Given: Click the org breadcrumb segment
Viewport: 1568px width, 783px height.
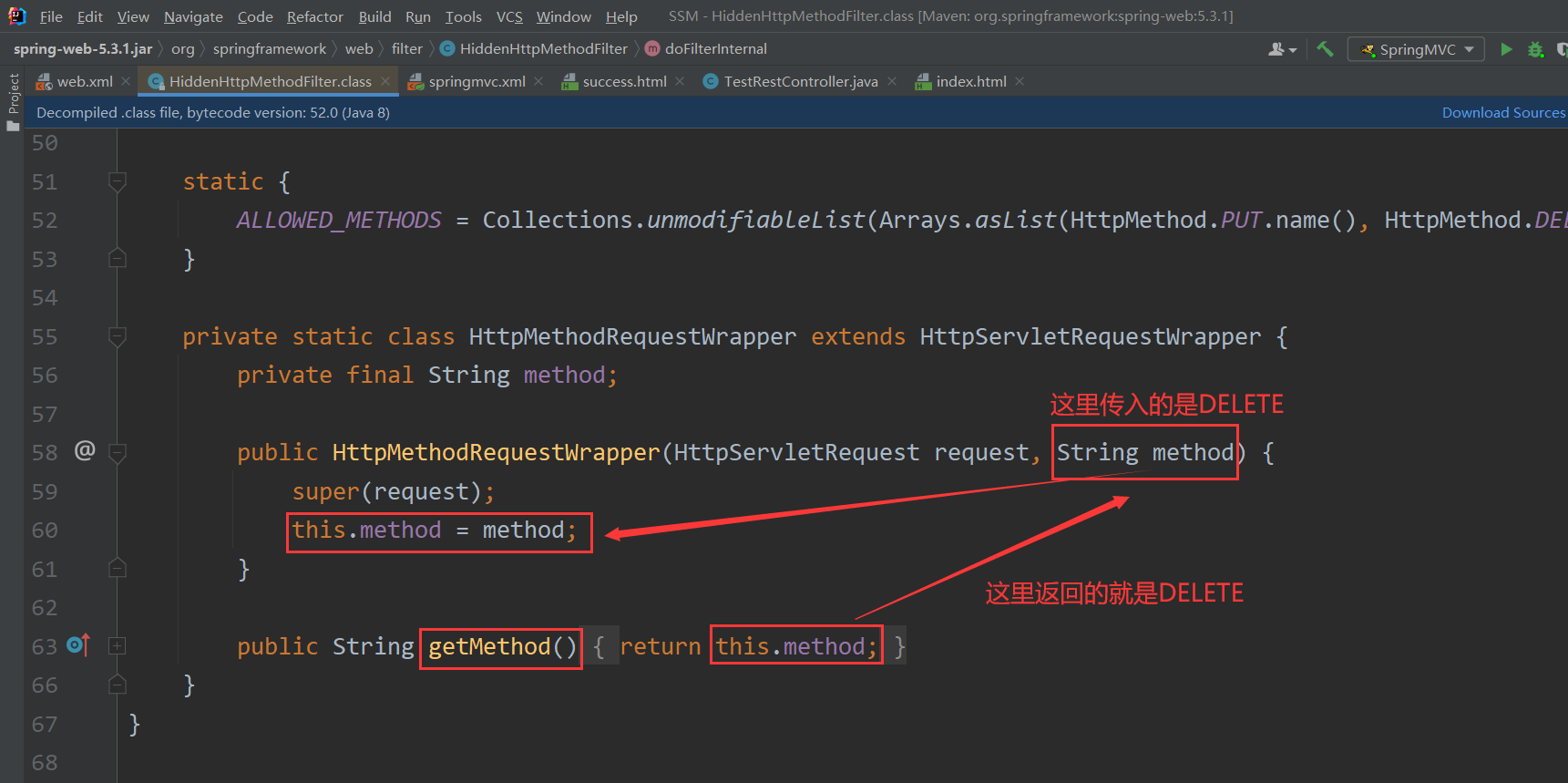Looking at the screenshot, I should 182,48.
